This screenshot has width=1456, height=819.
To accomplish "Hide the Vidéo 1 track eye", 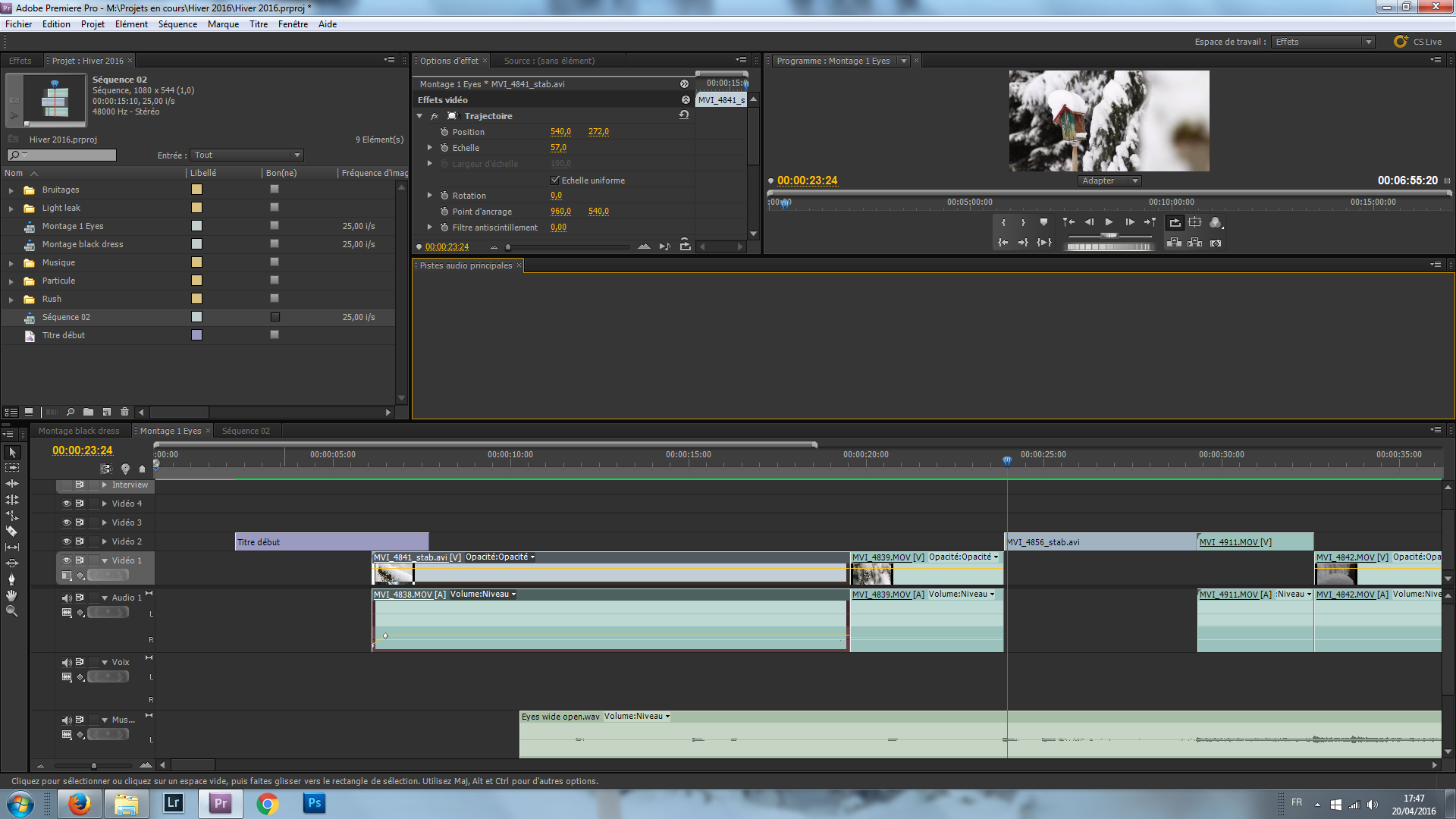I will pos(67,560).
